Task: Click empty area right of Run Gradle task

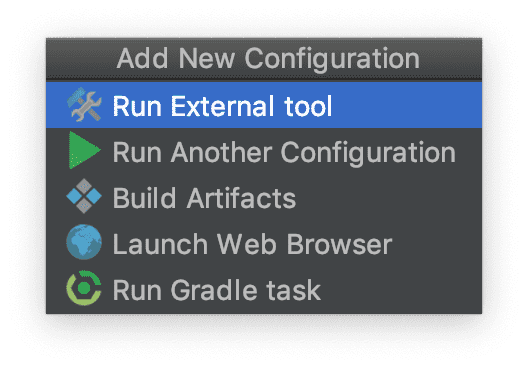Action: coord(401,289)
